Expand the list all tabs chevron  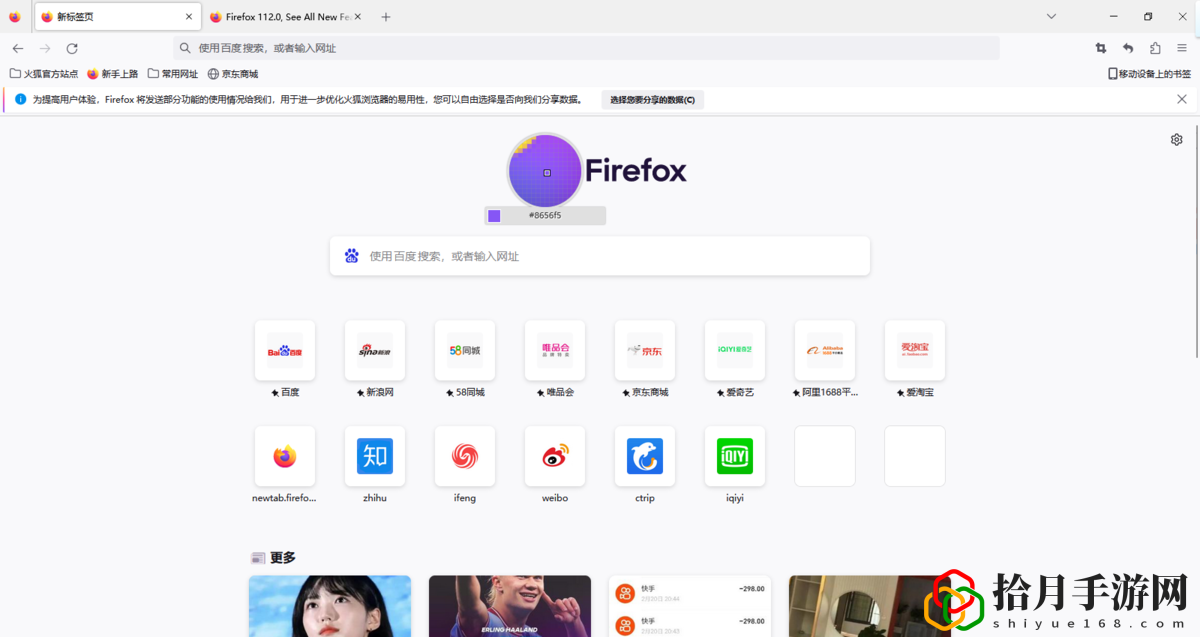[x=1051, y=17]
